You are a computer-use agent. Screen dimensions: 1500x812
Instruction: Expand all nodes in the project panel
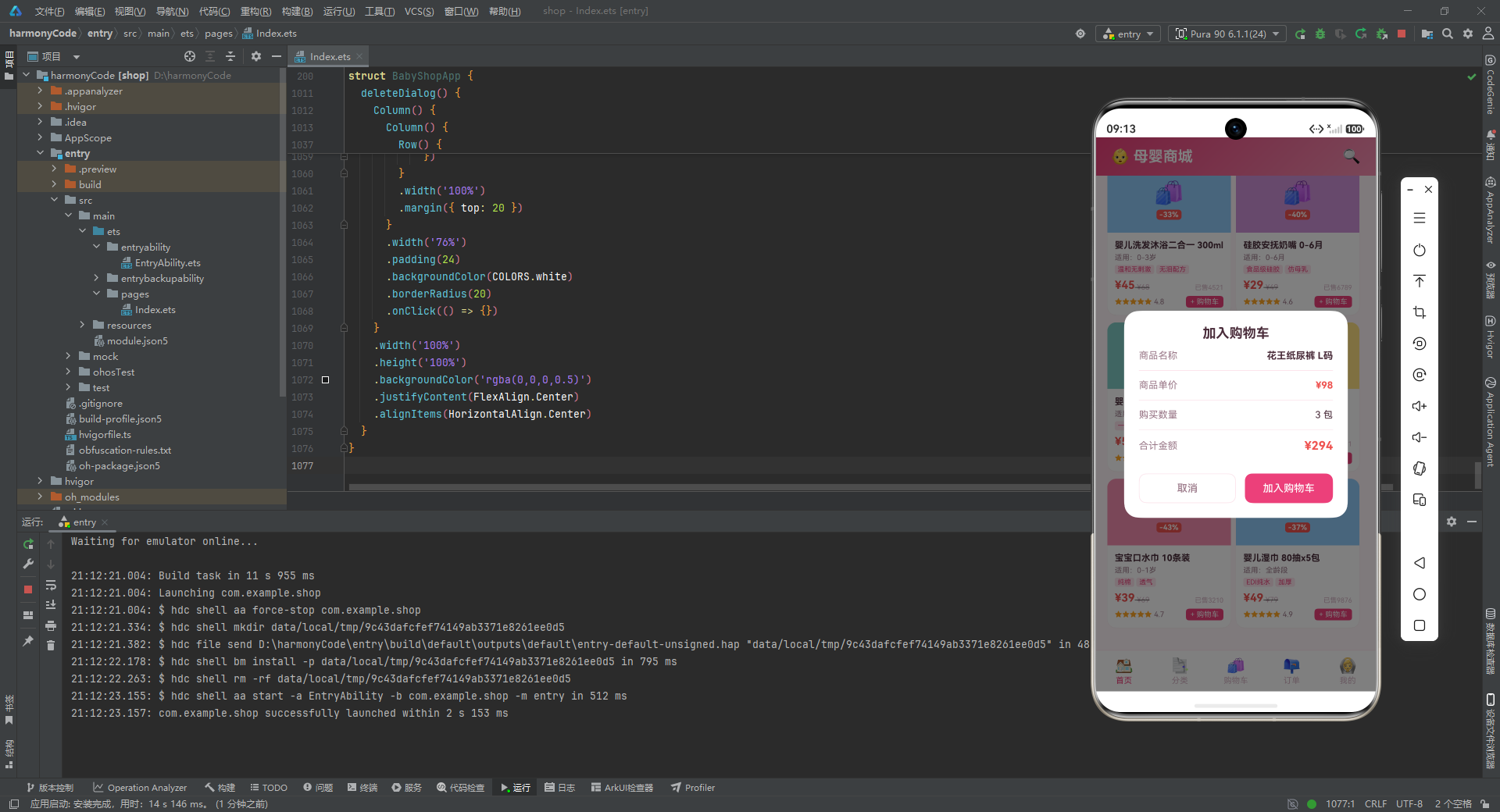coord(210,56)
